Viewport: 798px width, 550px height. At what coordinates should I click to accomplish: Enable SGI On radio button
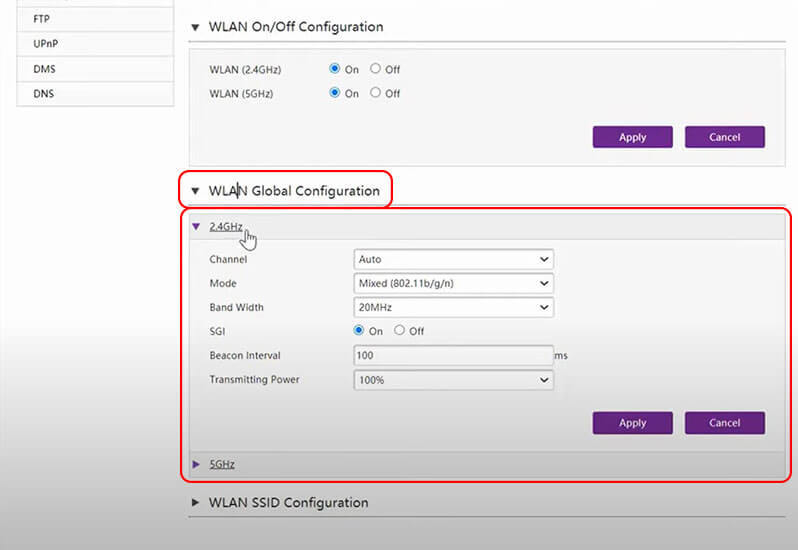359,331
